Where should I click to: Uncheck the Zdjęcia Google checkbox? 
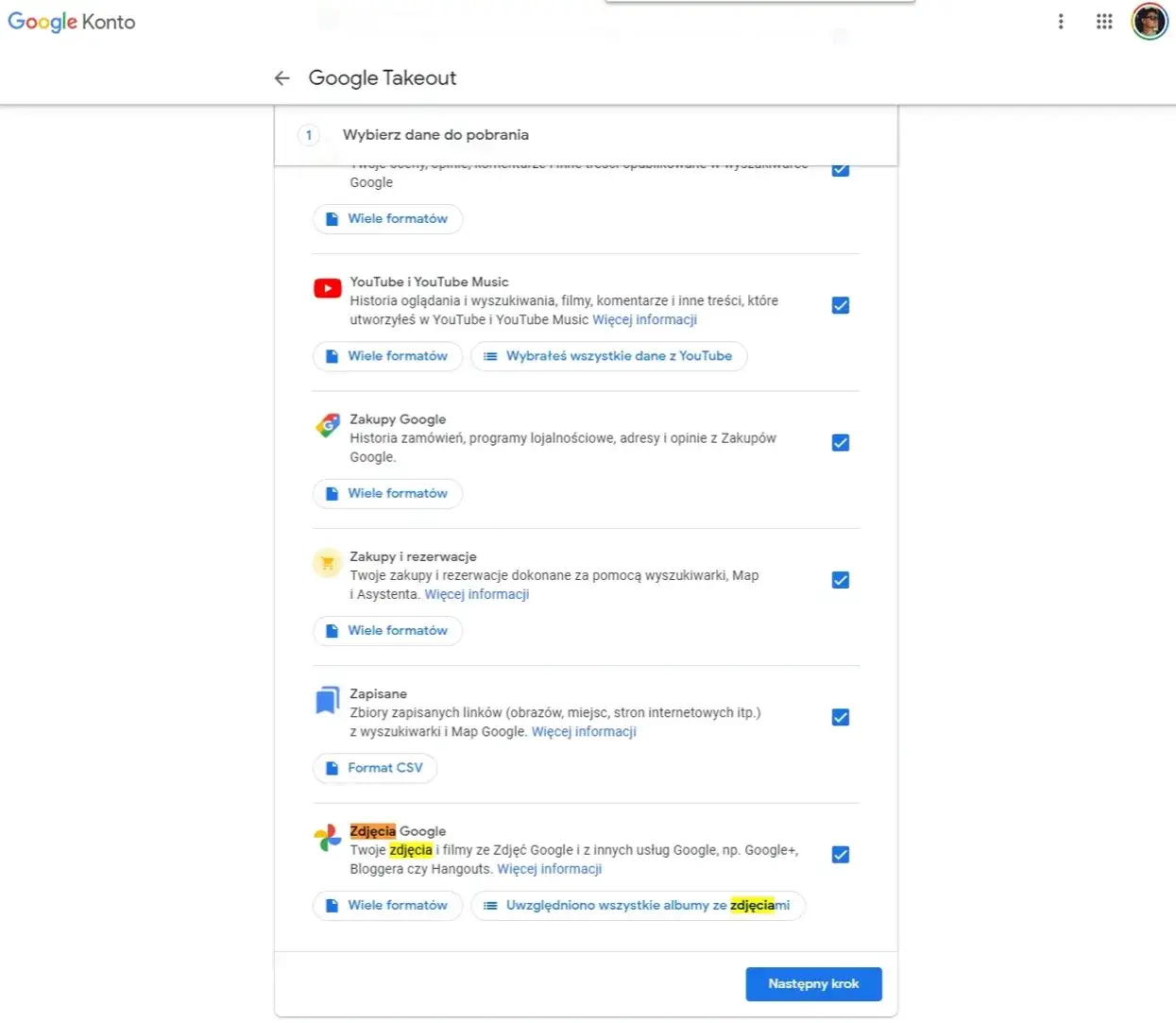(x=840, y=854)
